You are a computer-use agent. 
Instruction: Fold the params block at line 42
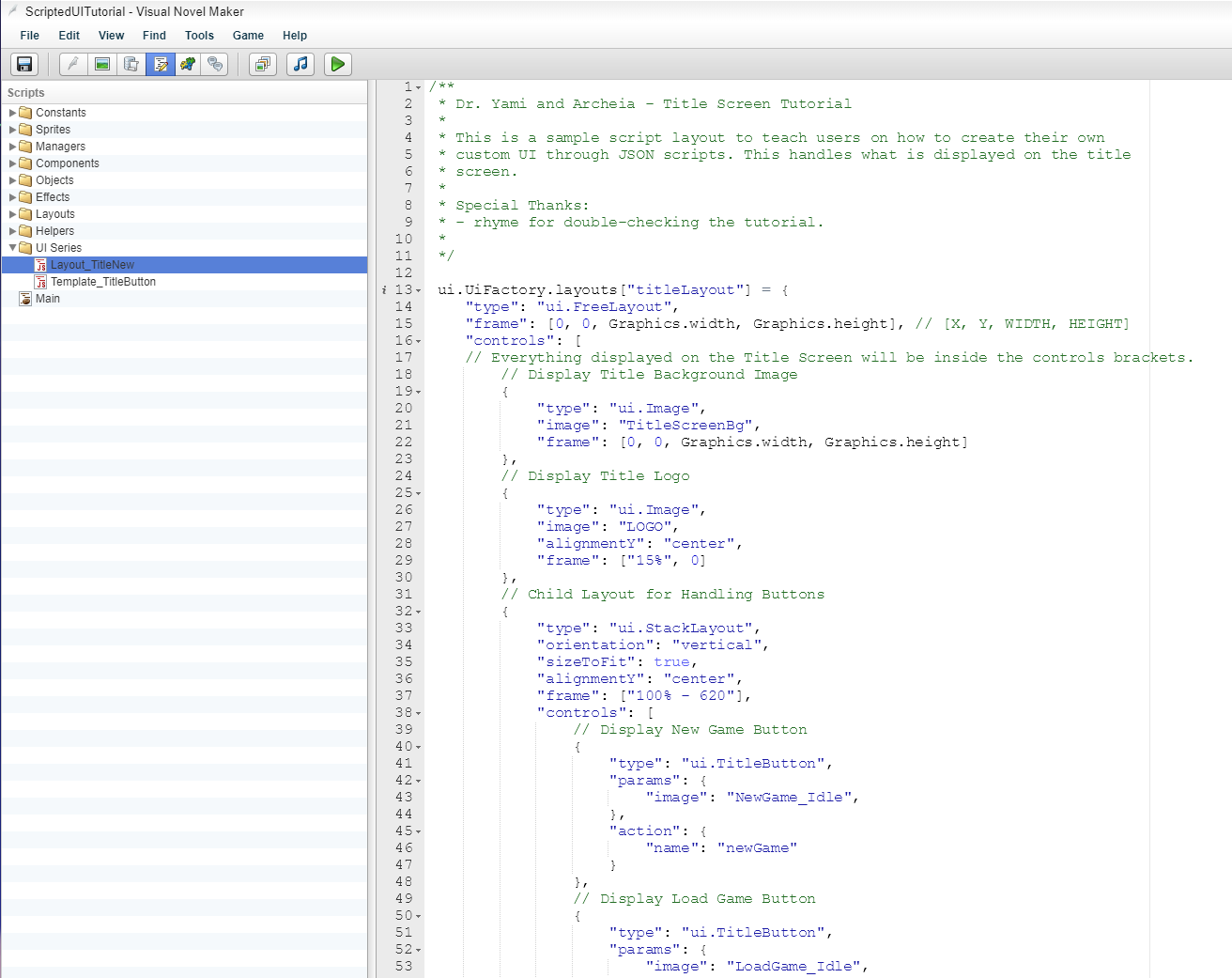pyautogui.click(x=419, y=781)
